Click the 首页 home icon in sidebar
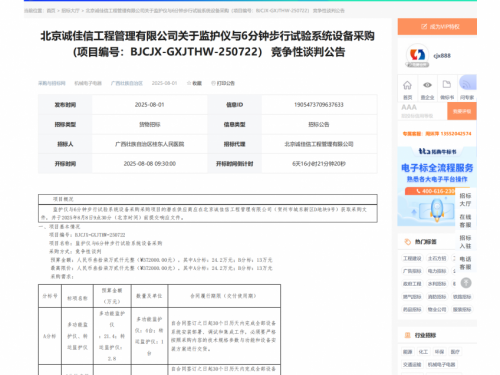This screenshot has width=500, height=375. point(407,85)
